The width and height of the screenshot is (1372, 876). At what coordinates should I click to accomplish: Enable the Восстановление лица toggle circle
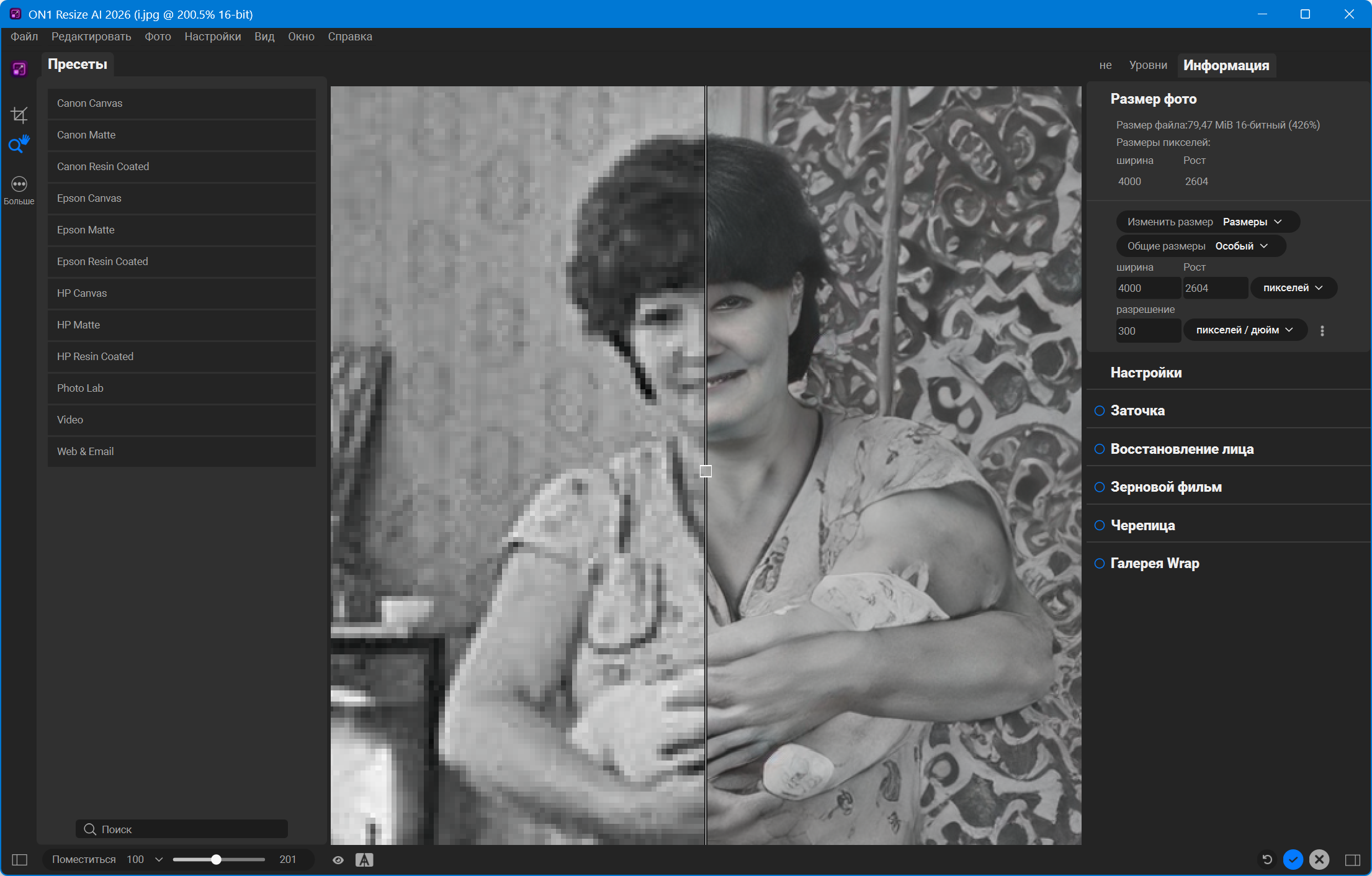[1100, 449]
